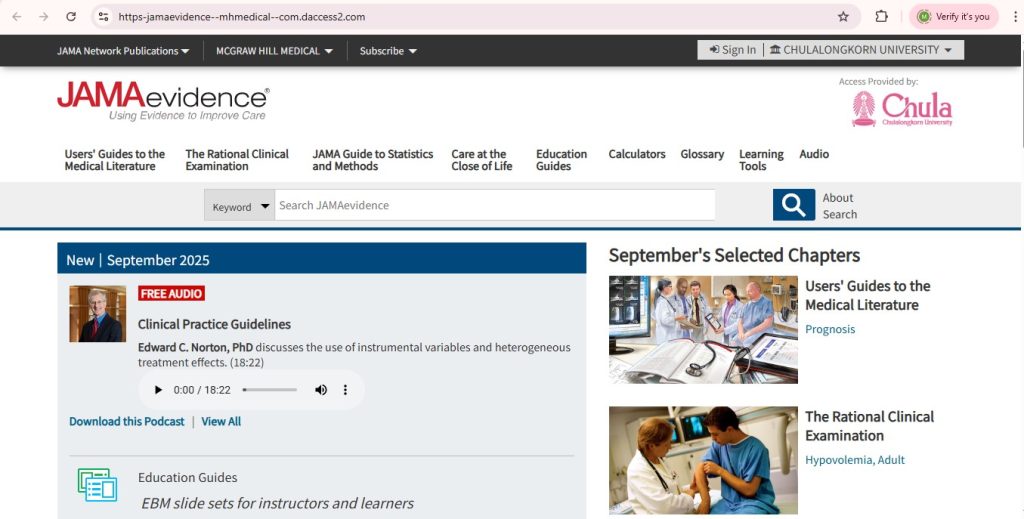Click the audio progress slider
The height and width of the screenshot is (519, 1024).
[270, 390]
